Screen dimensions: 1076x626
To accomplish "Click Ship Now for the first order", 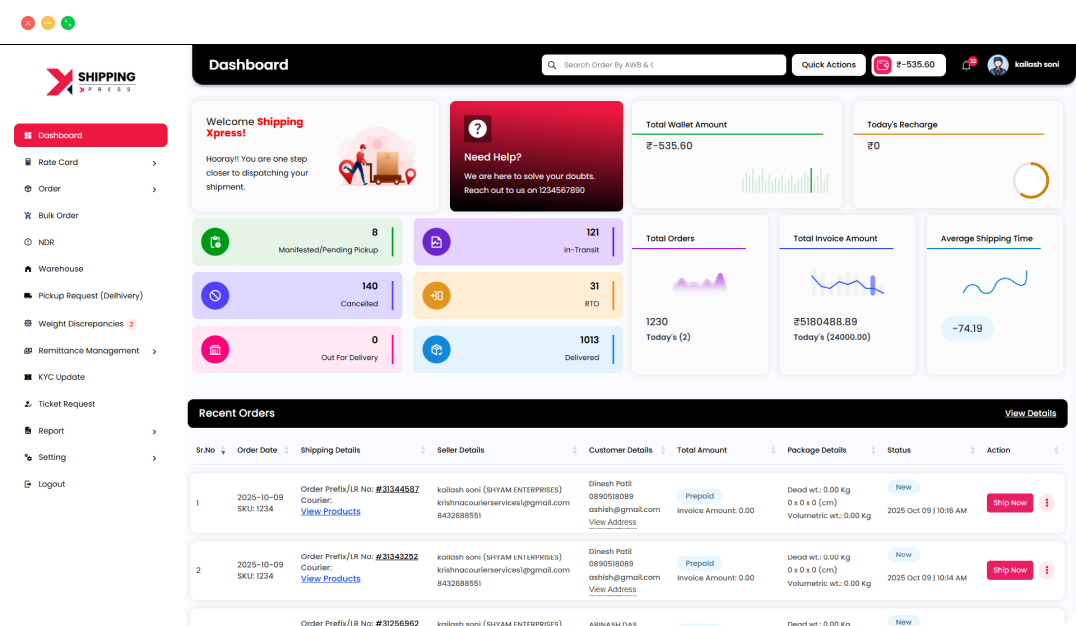I will click(1009, 503).
